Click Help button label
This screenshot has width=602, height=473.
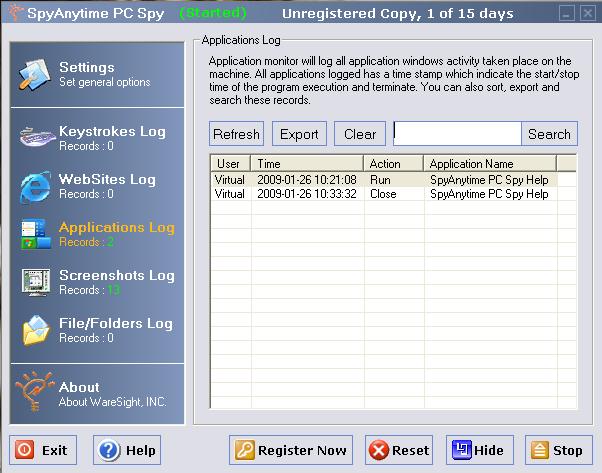click(x=141, y=450)
